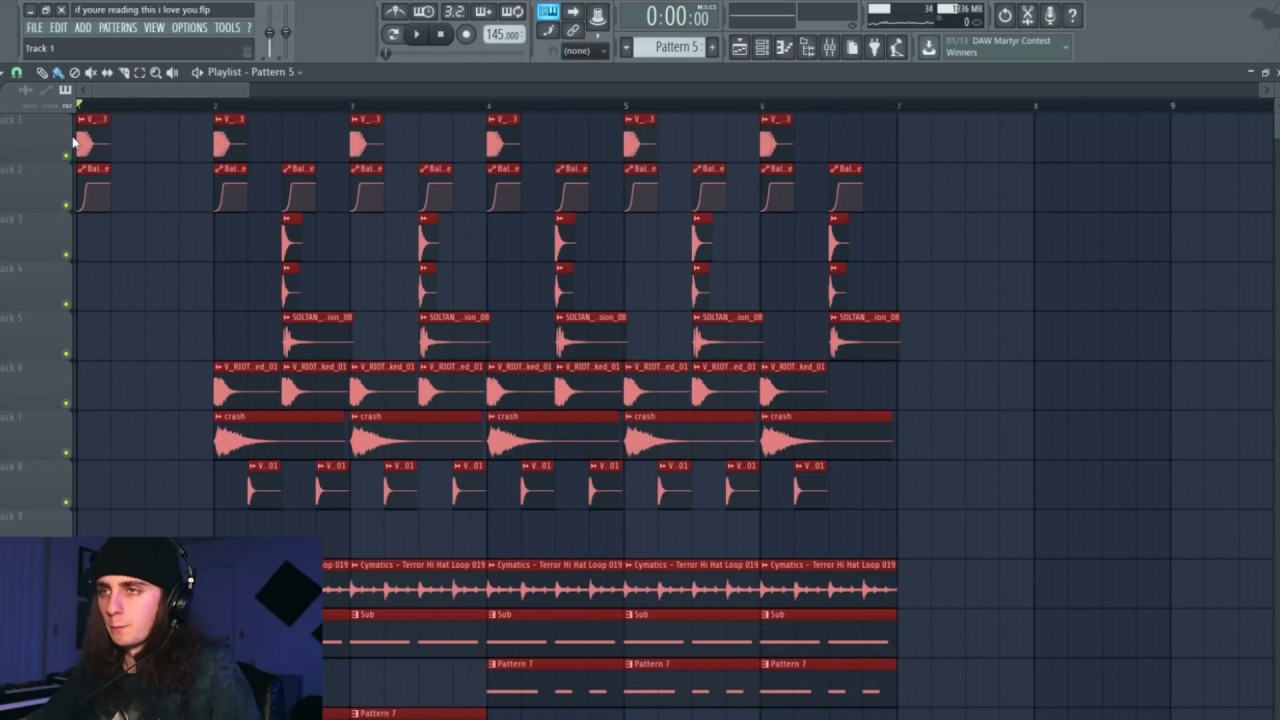Toggle typing keyboard to piano button
Image resolution: width=1280 pixels, height=720 pixels.
[548, 11]
